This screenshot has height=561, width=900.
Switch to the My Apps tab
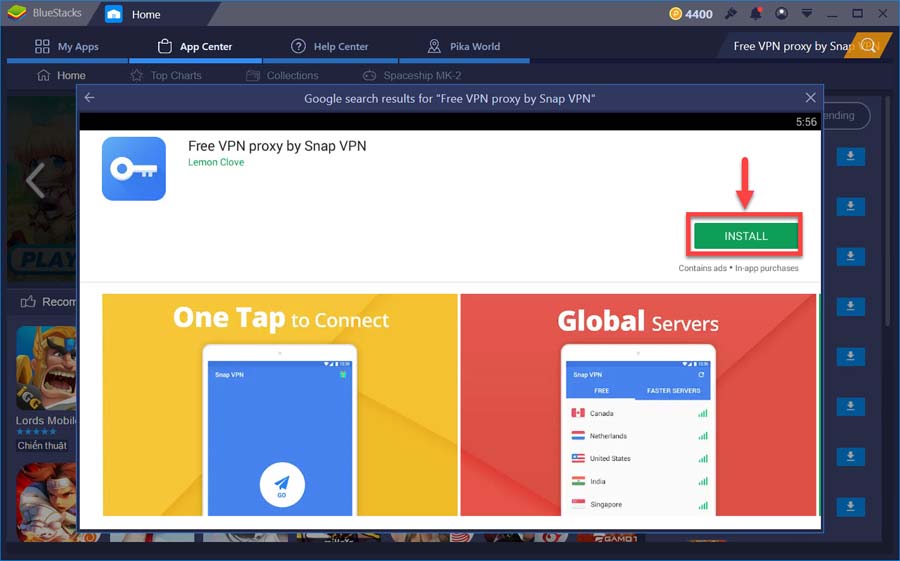[67, 47]
